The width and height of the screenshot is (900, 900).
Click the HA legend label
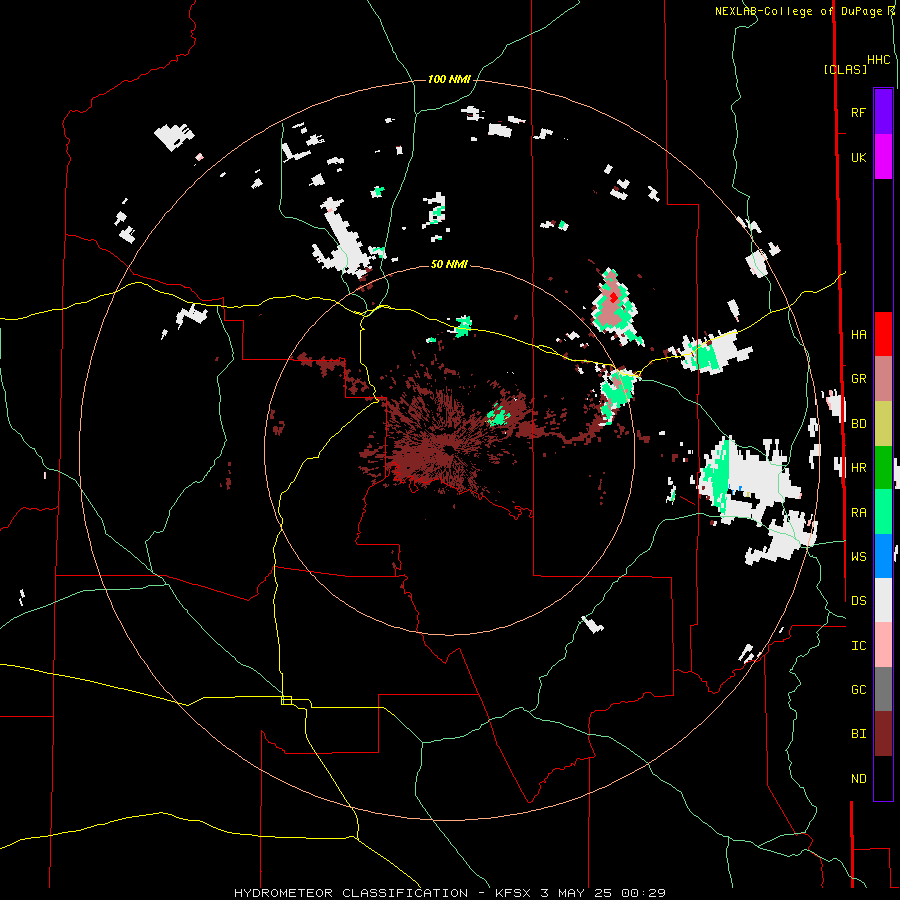pos(858,335)
